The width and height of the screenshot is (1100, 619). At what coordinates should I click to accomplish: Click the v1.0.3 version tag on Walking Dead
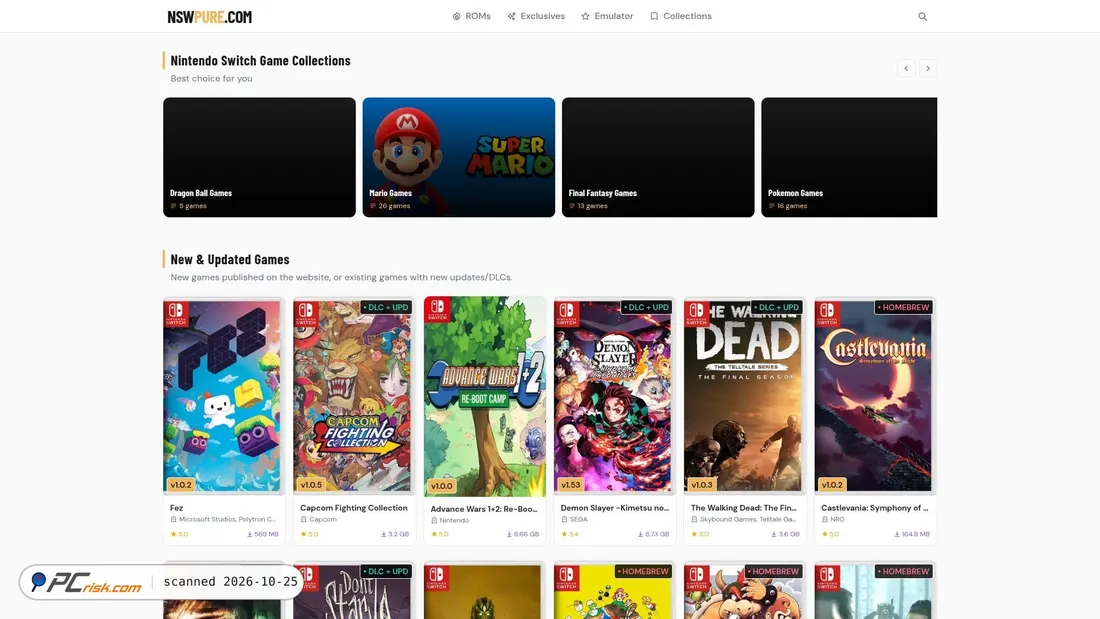tap(702, 485)
